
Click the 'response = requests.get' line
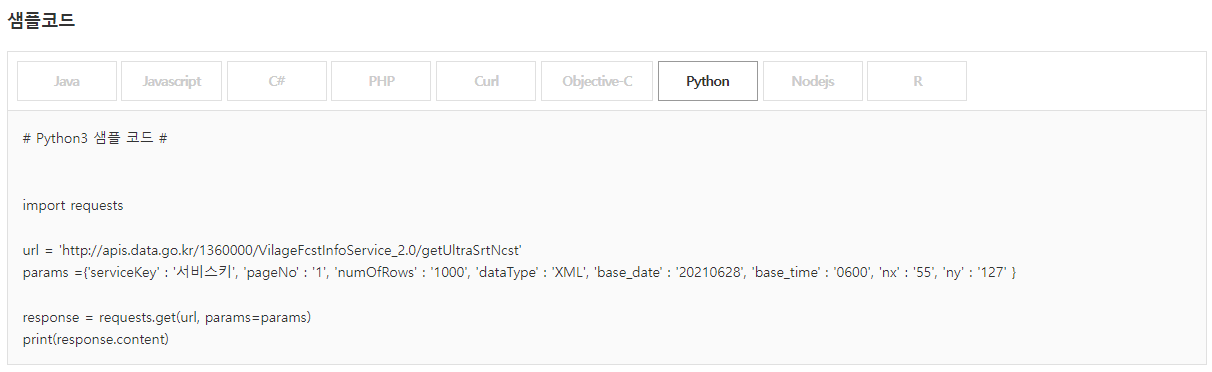(x=167, y=317)
